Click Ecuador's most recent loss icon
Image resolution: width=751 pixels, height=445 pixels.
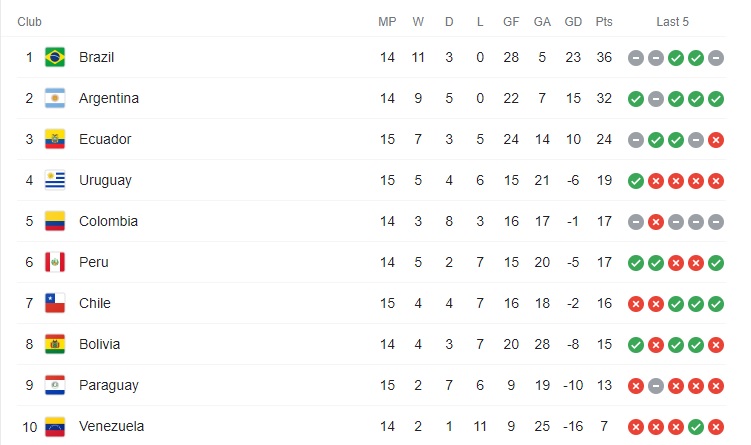[x=716, y=140]
